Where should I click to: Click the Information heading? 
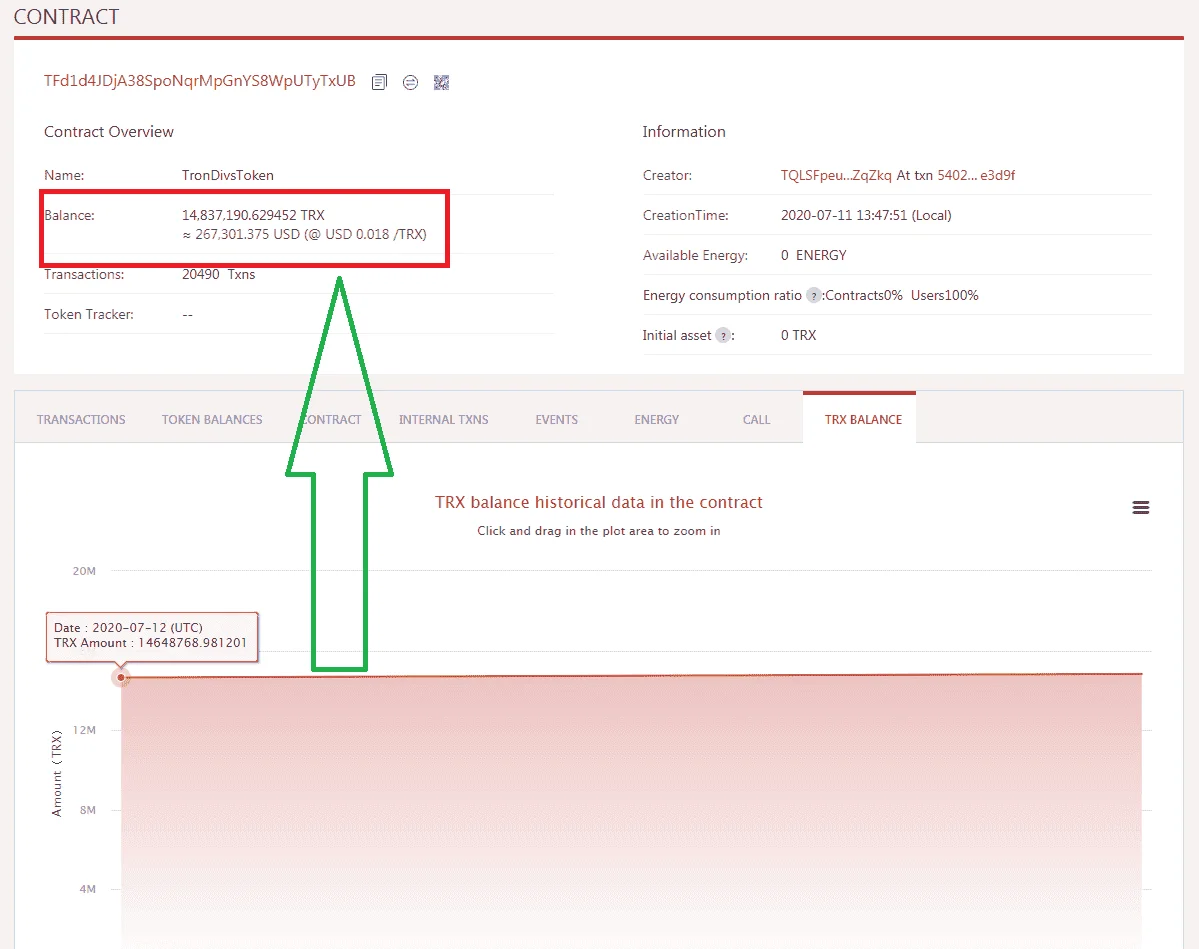684,132
